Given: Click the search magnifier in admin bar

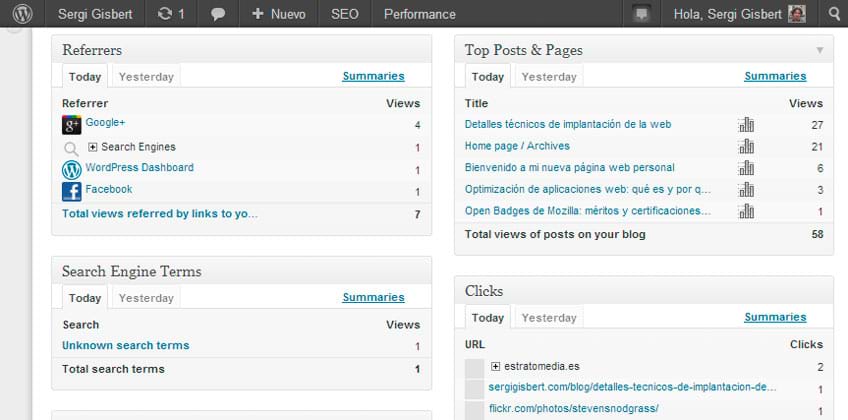Looking at the screenshot, I should 834,14.
